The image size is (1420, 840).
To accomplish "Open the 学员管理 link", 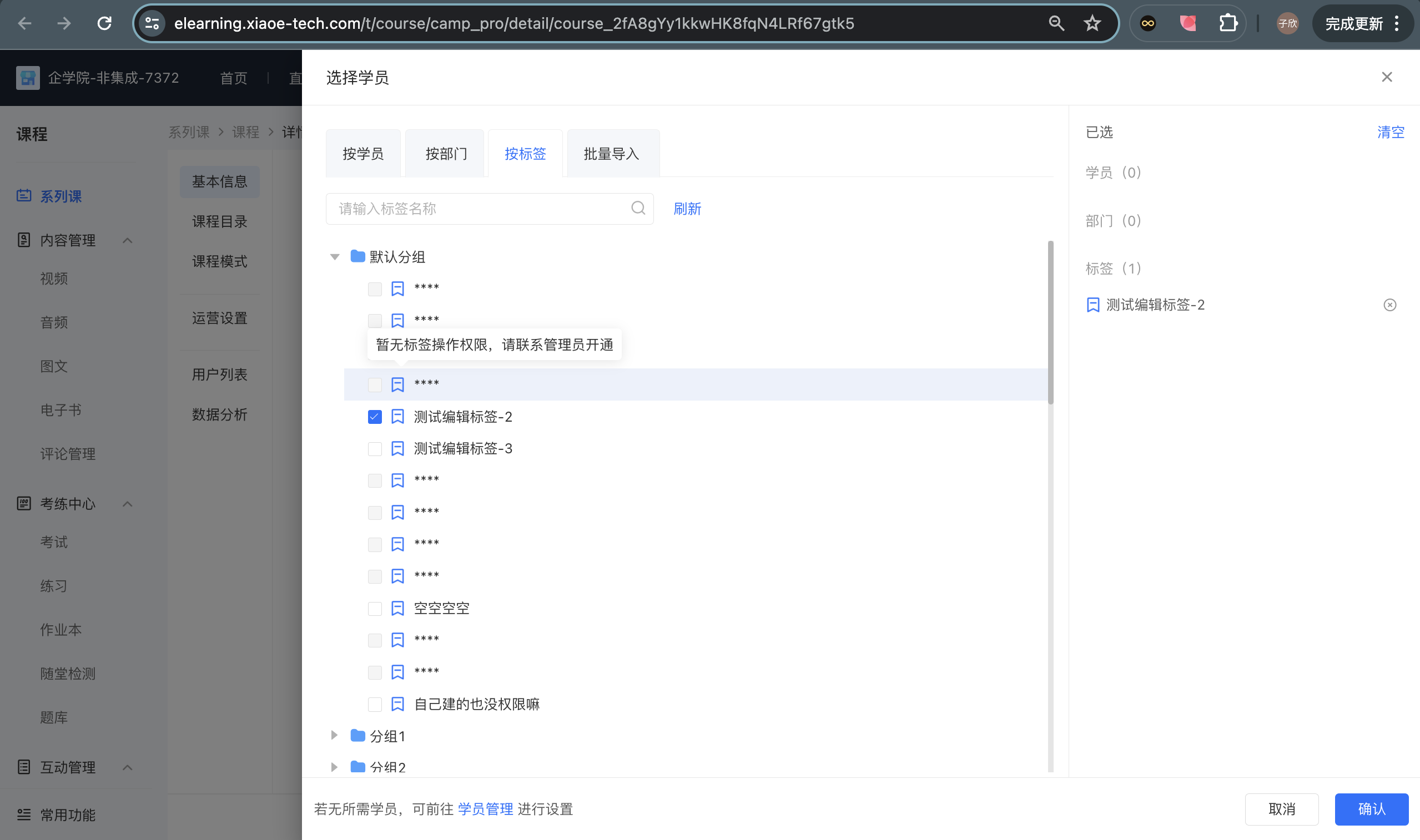I will point(485,809).
